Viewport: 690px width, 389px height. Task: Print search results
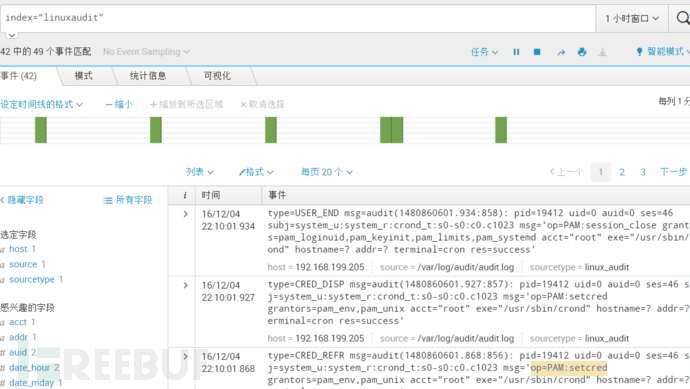pos(582,52)
